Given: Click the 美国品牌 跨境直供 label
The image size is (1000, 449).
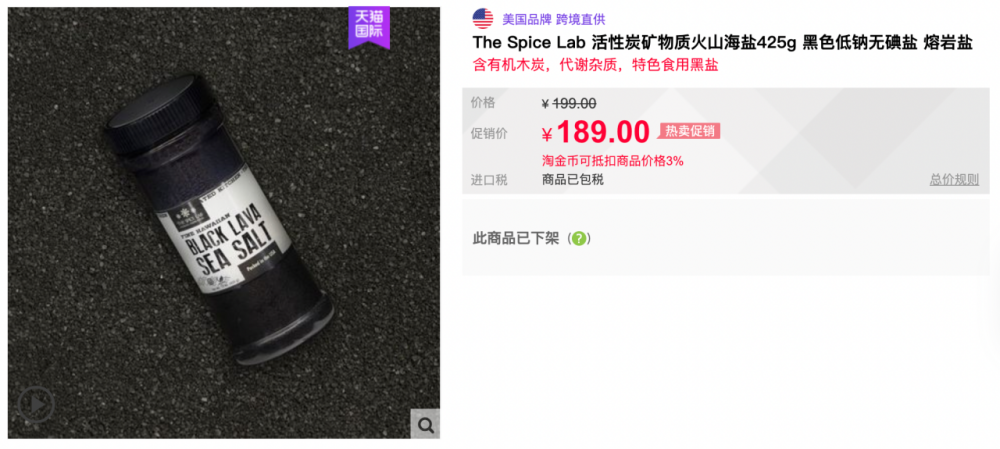Looking at the screenshot, I should [554, 20].
